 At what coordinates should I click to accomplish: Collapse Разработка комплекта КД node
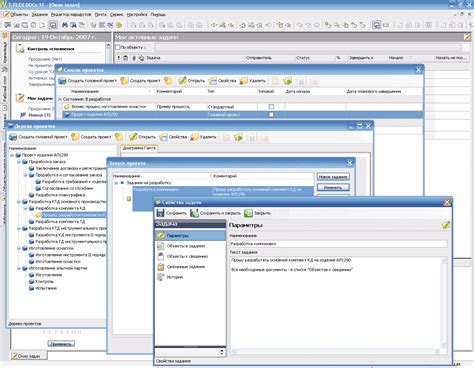click(x=26, y=208)
